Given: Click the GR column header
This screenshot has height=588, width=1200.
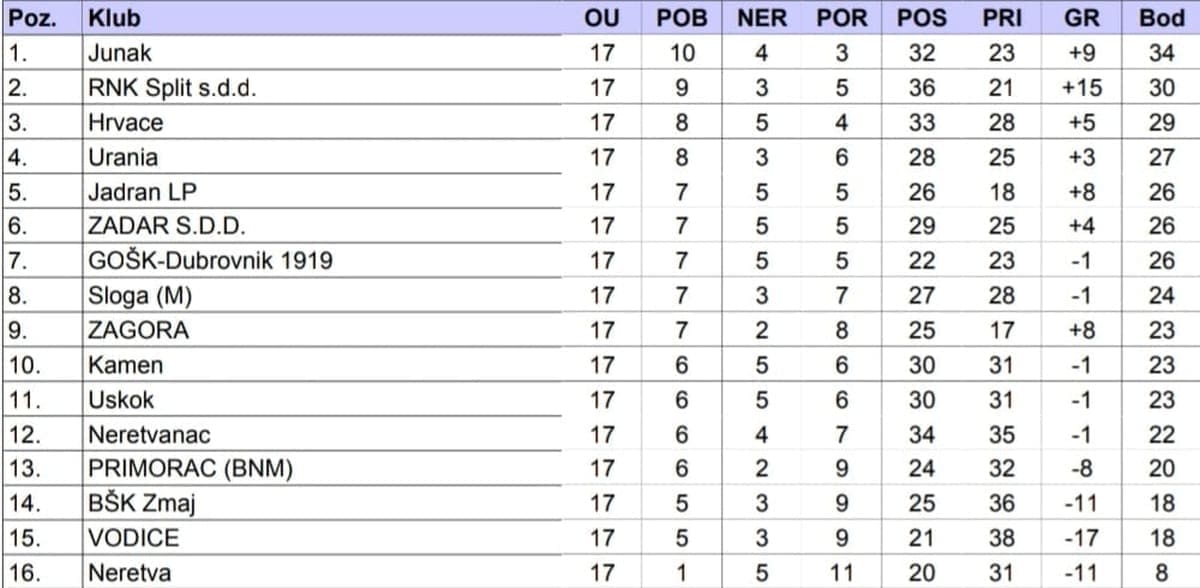Looking at the screenshot, I should (x=1081, y=18).
